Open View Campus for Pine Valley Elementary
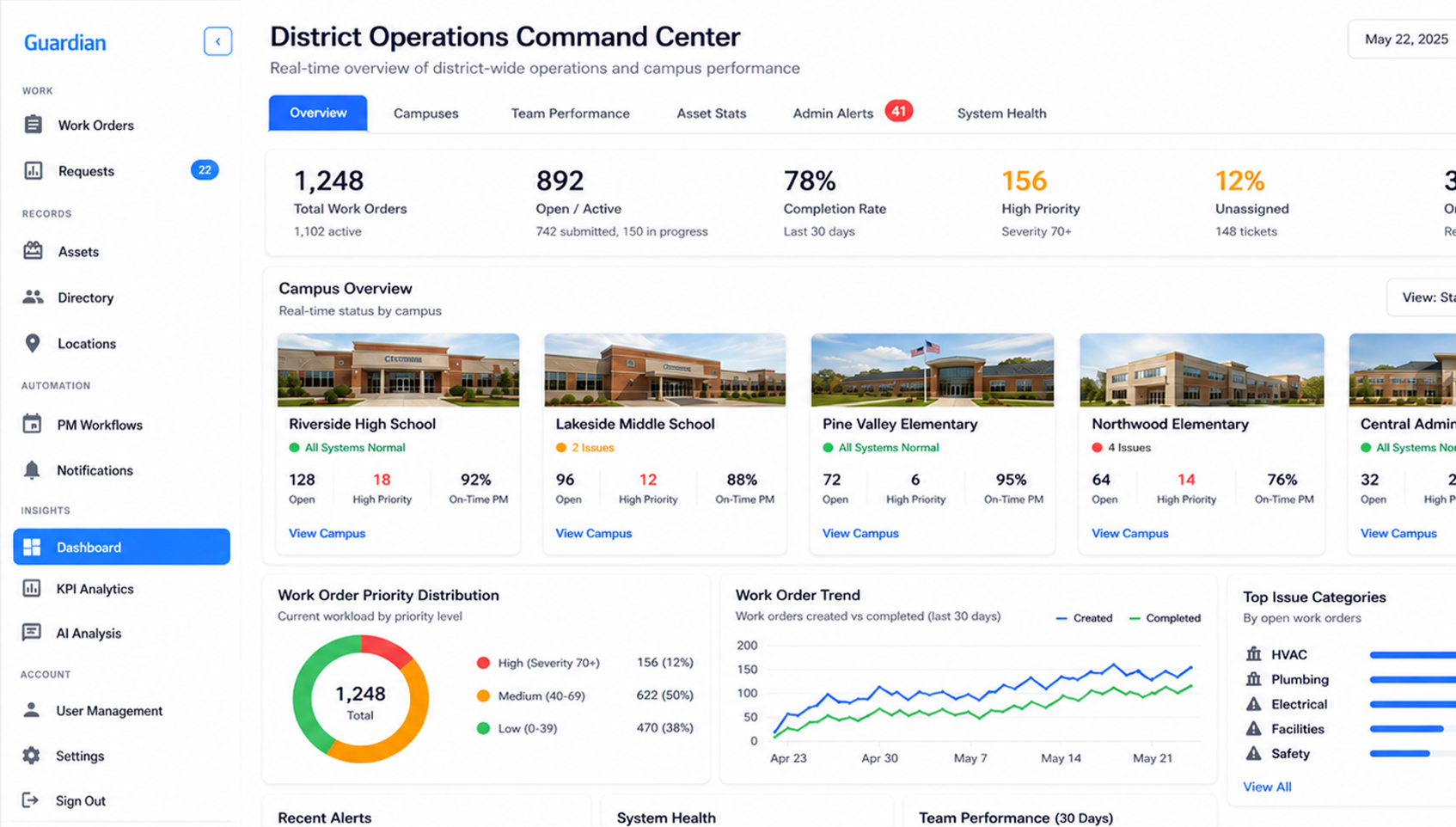 (x=860, y=533)
